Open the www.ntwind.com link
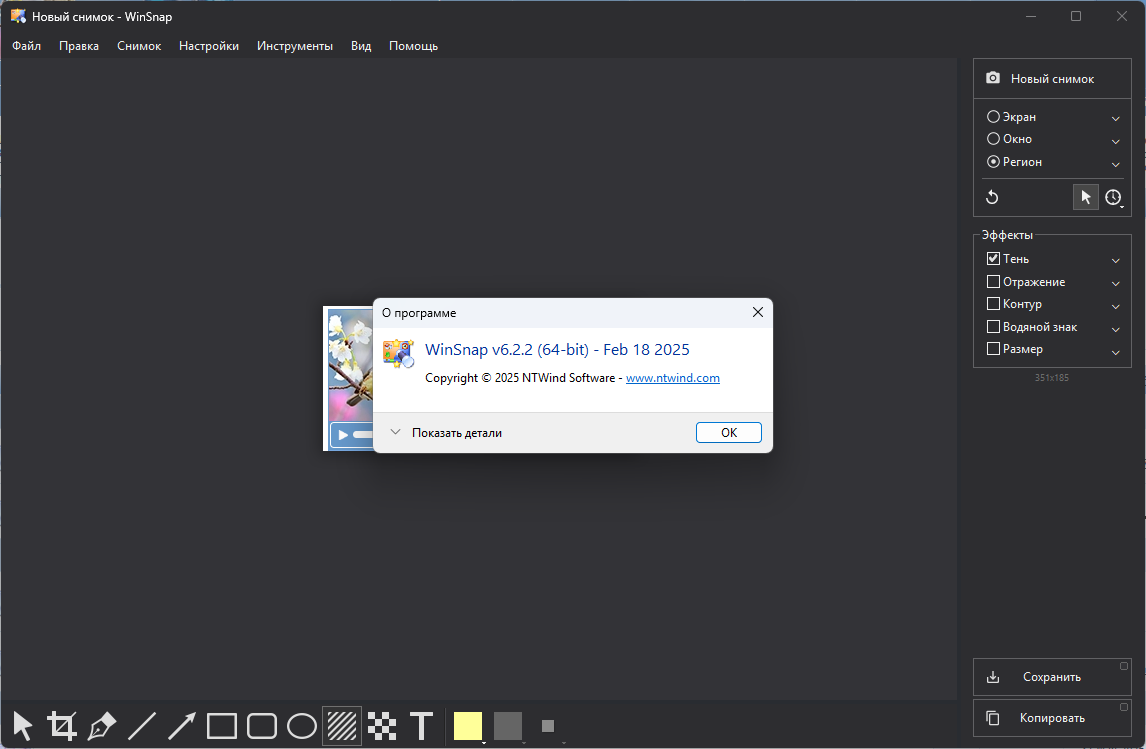This screenshot has width=1146, height=749. (672, 378)
